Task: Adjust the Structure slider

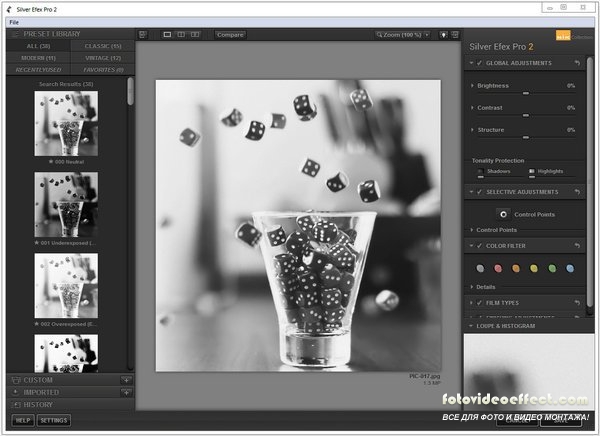Action: 526,137
